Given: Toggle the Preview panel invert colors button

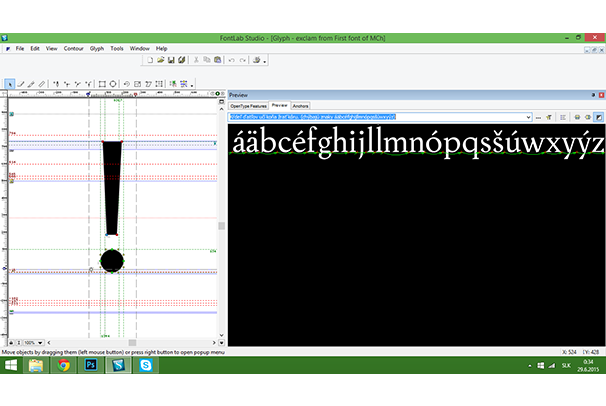Looking at the screenshot, I should point(598,117).
